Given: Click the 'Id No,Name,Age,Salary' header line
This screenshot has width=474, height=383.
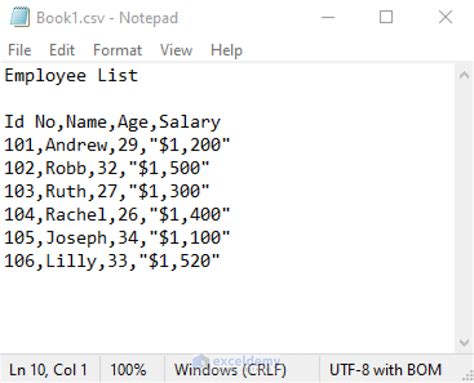Looking at the screenshot, I should pyautogui.click(x=112, y=122).
